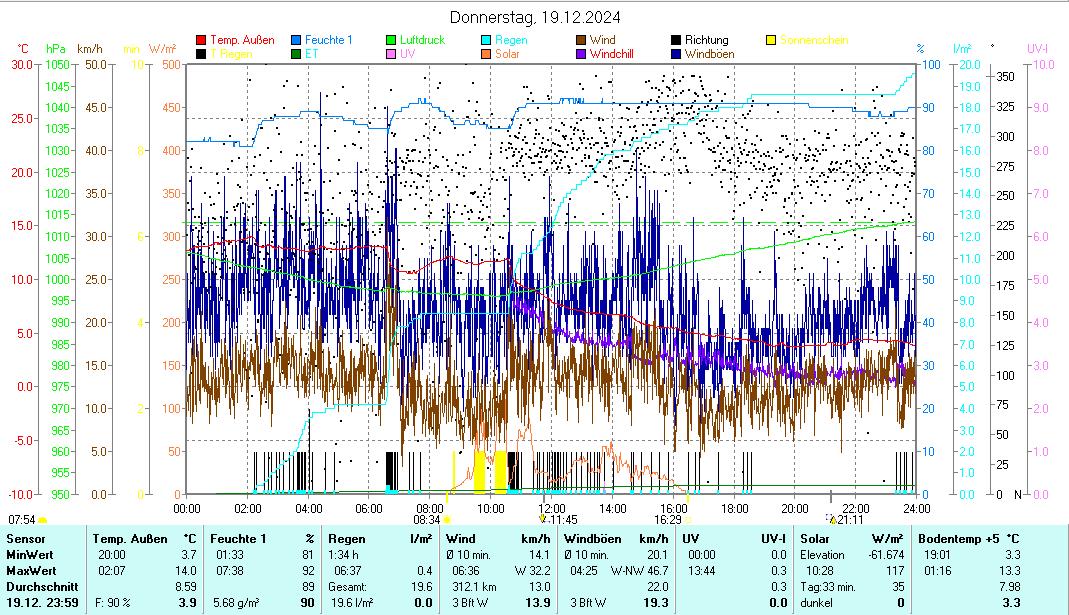Click the pink UV legend square

391,53
